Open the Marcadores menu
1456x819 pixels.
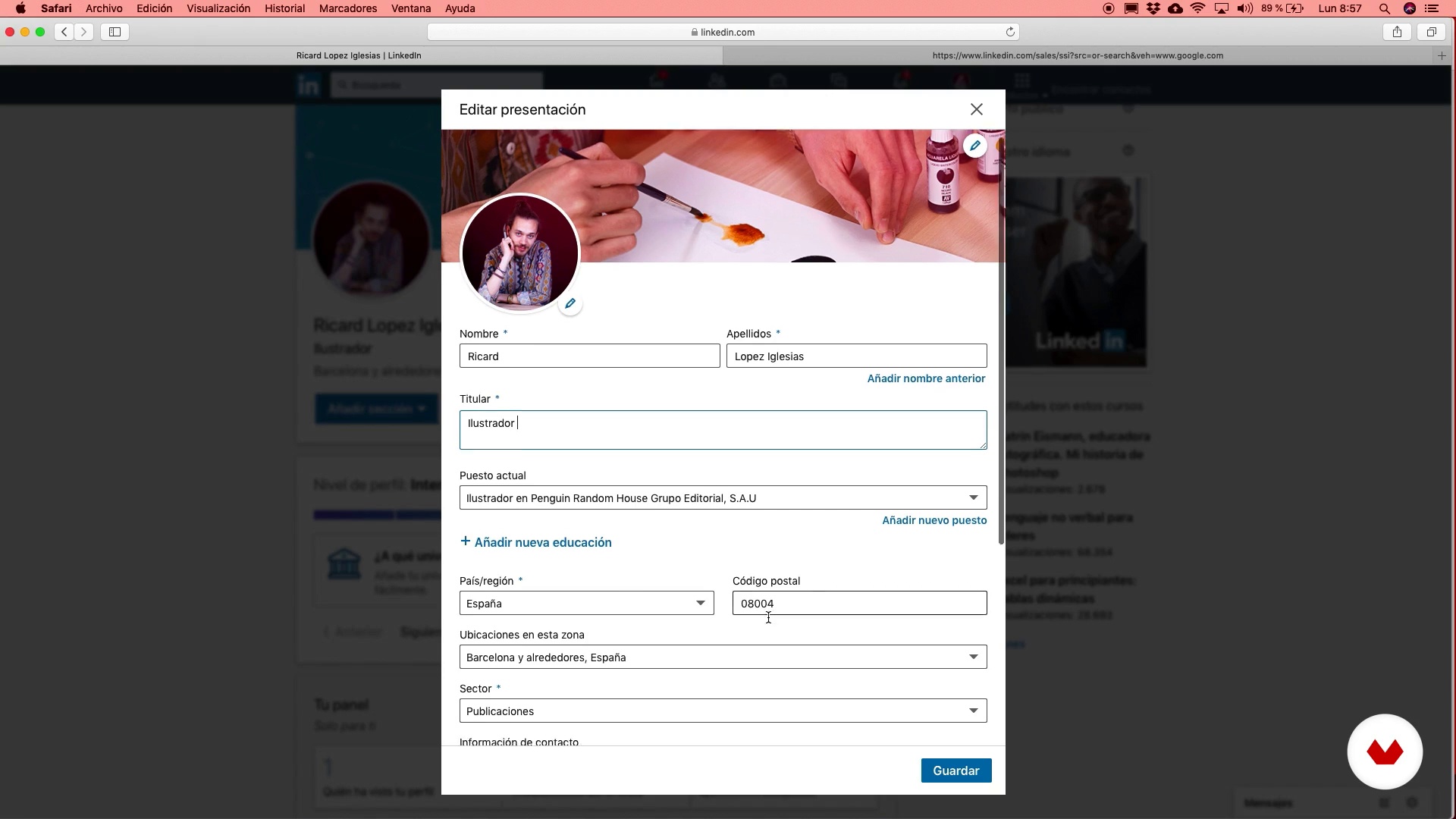point(348,8)
